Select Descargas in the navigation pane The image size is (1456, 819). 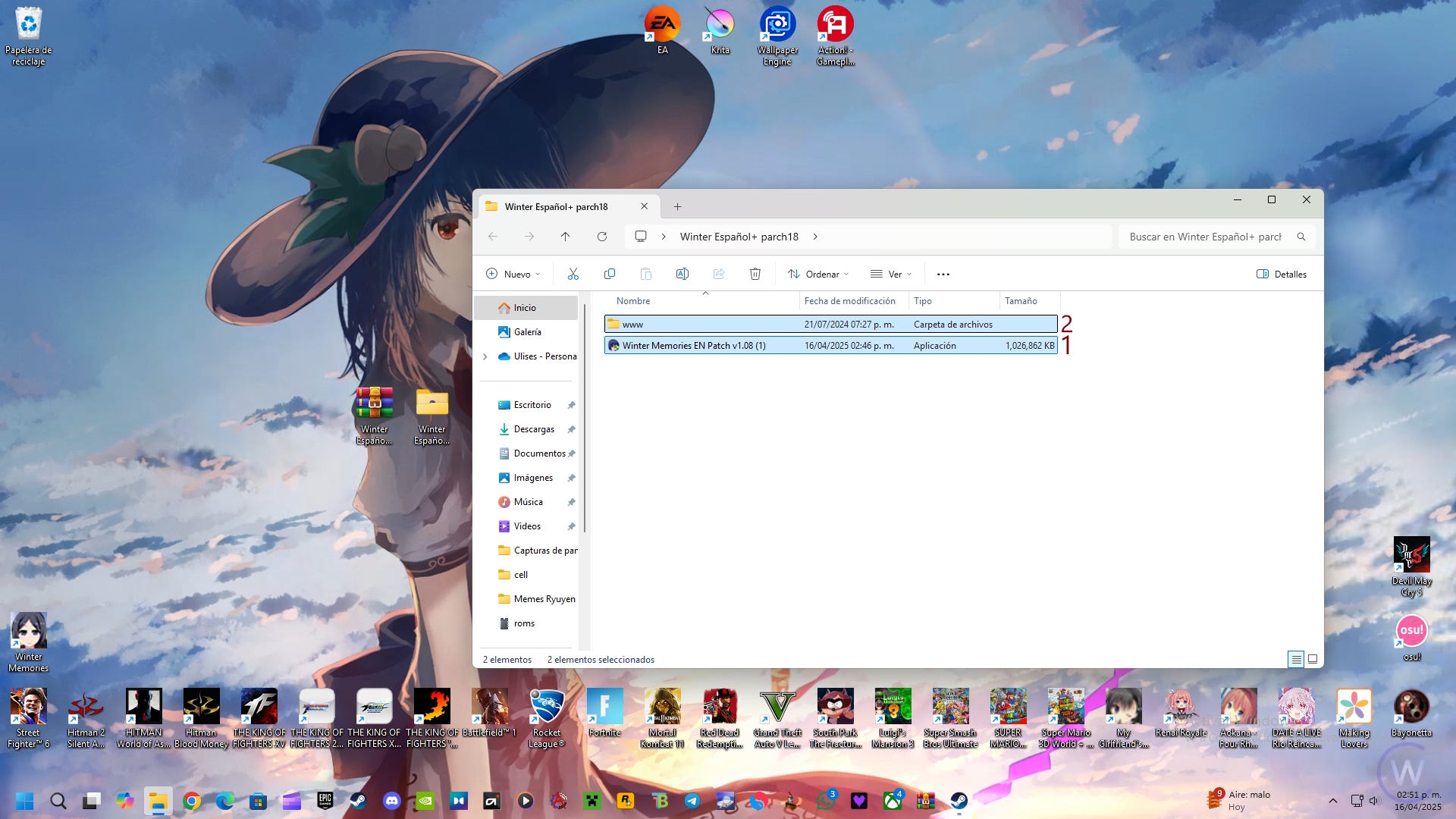(534, 429)
